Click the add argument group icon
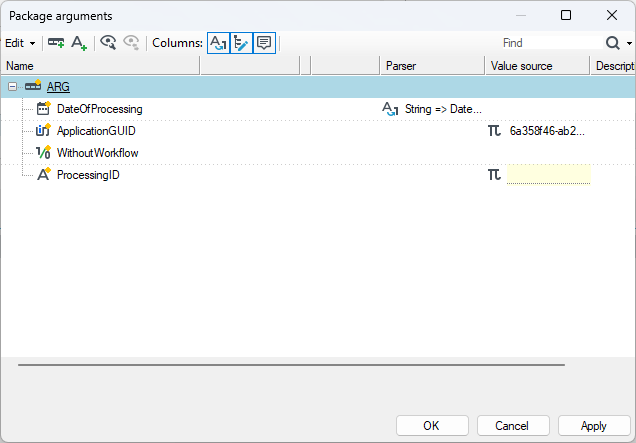Viewport: 636px width, 443px height. (x=56, y=43)
